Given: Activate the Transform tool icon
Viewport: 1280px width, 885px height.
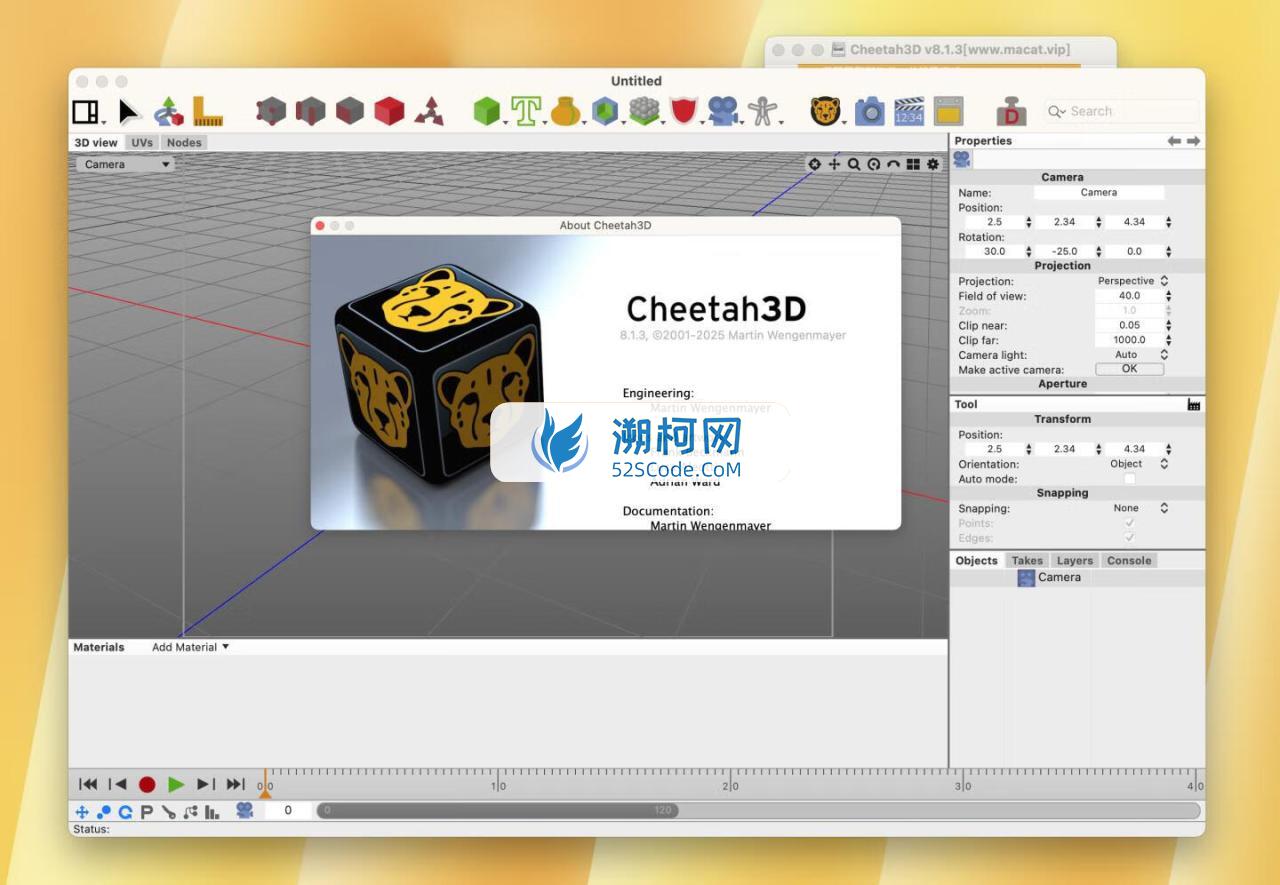Looking at the screenshot, I should tap(168, 111).
